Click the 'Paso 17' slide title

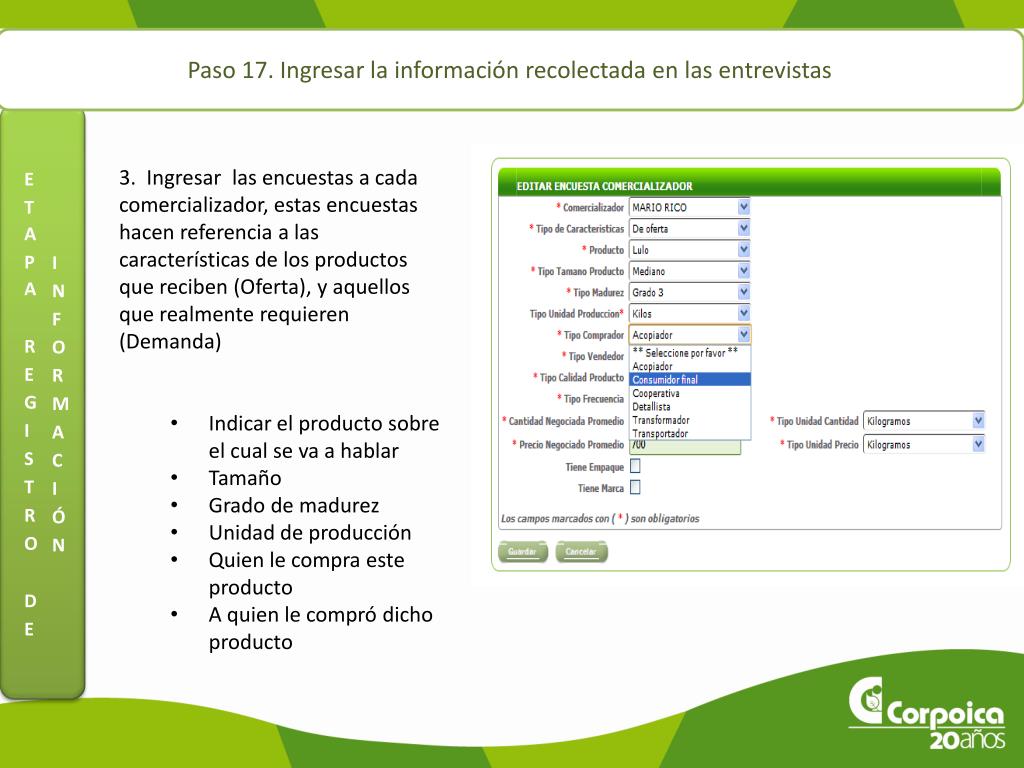click(509, 70)
